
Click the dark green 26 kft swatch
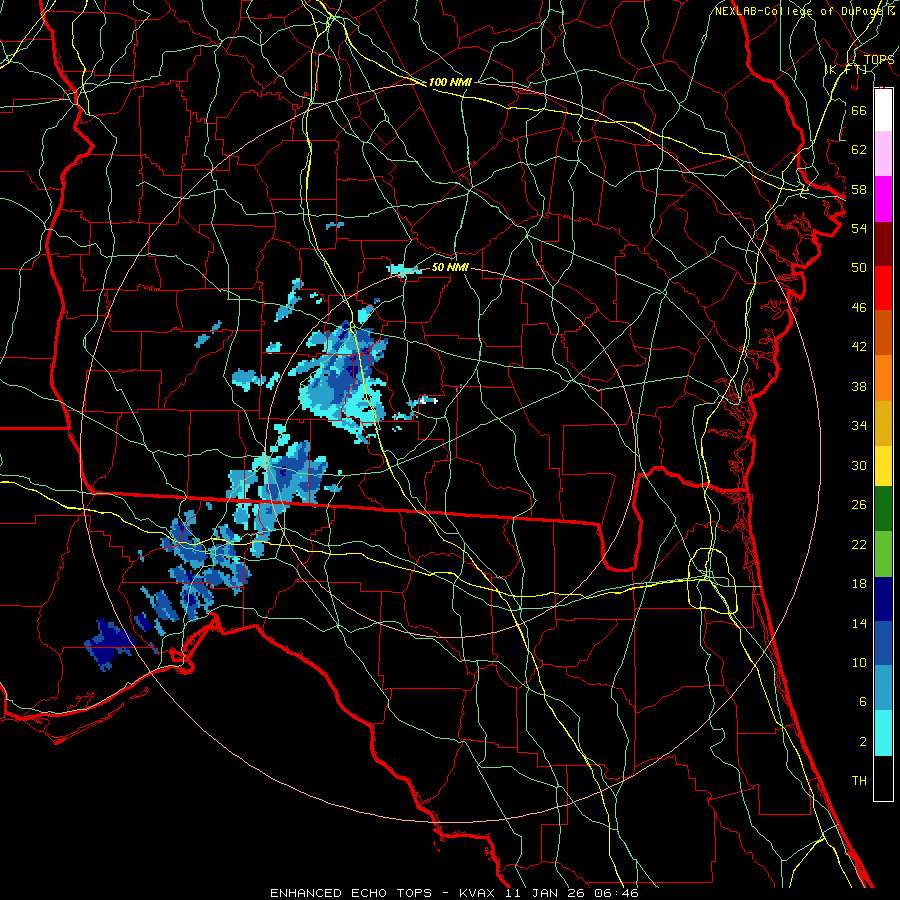click(883, 509)
